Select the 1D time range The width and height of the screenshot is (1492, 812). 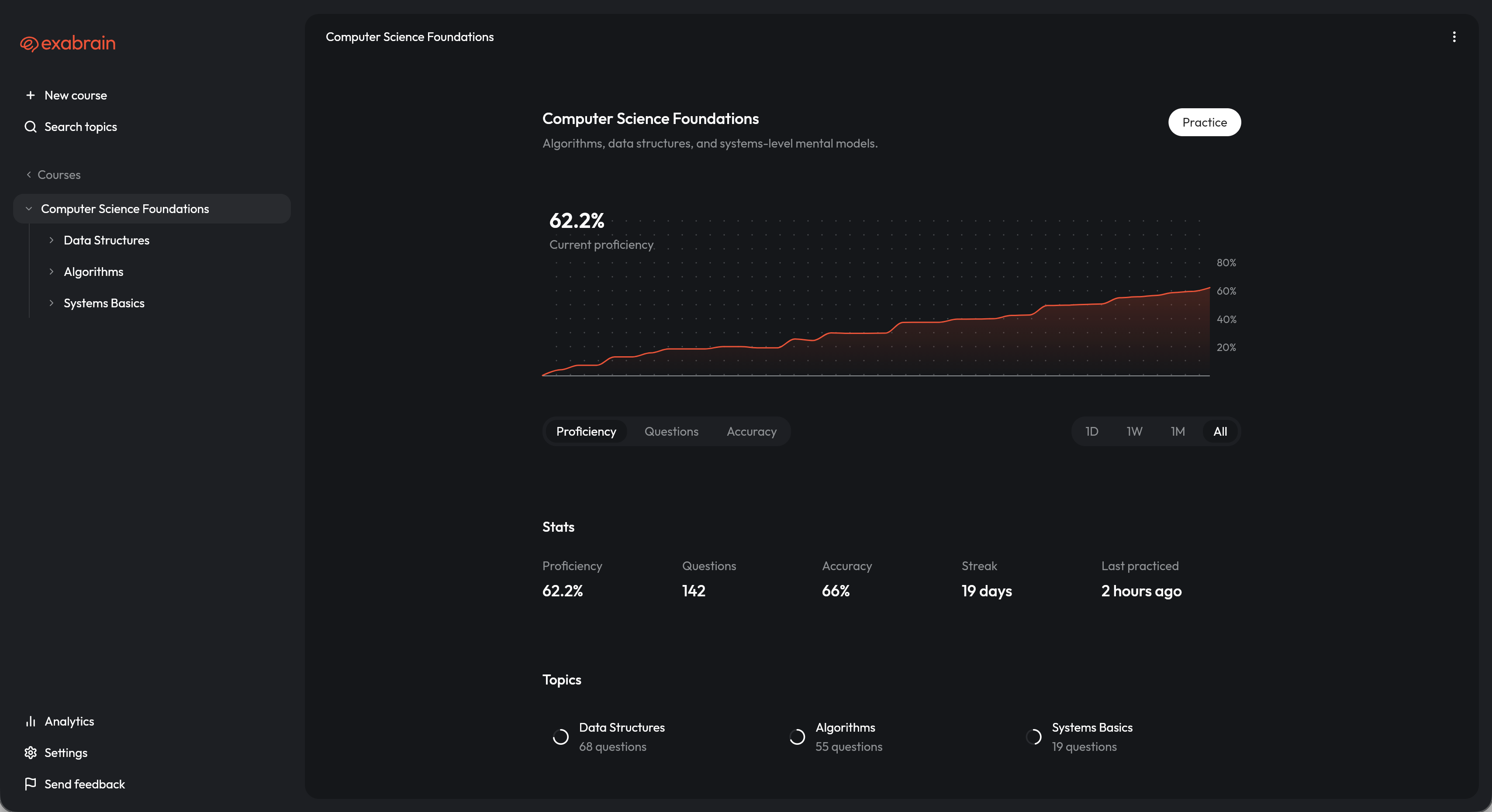(x=1091, y=432)
